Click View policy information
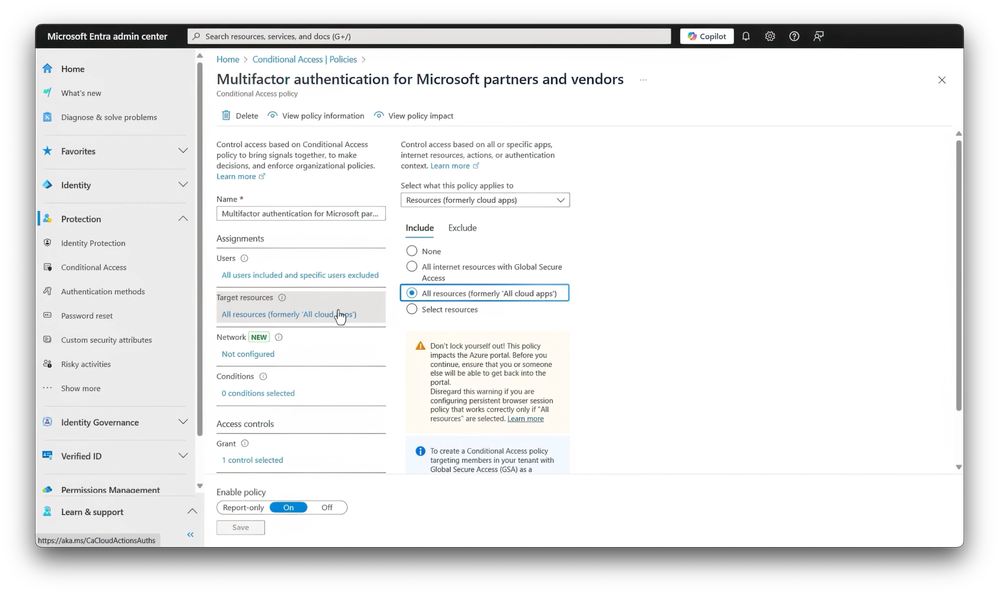 tap(316, 116)
